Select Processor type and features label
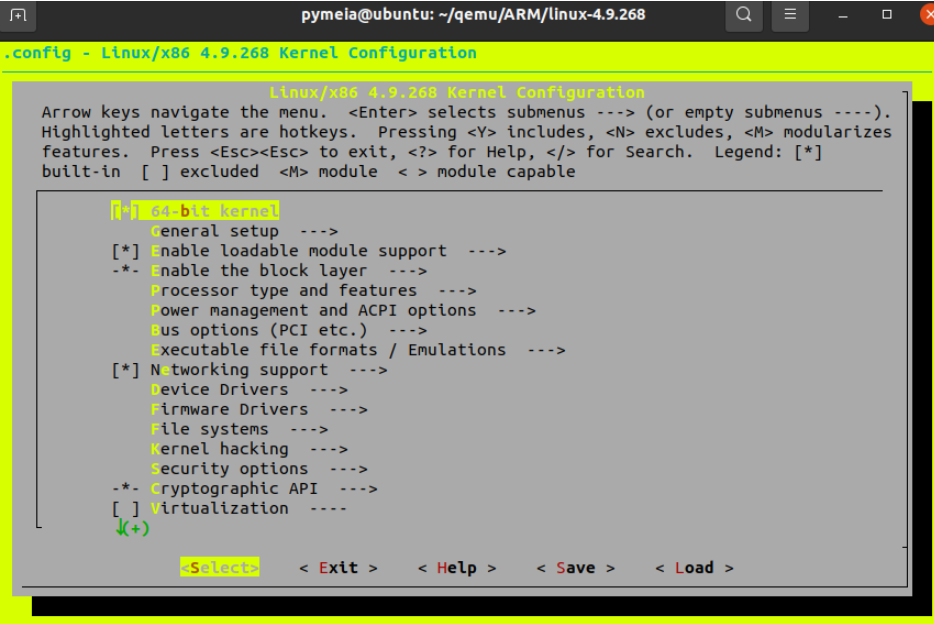The height and width of the screenshot is (624, 934). pos(284,291)
